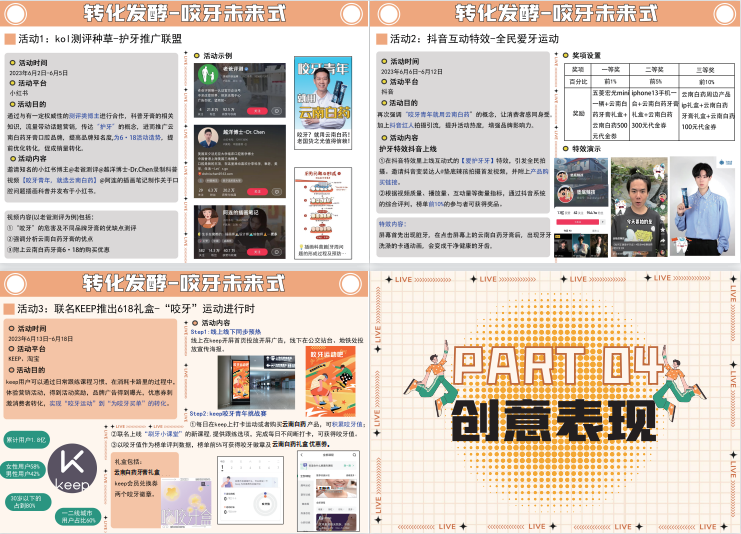Click the round Keep logo
The image size is (741, 534).
click(x=72, y=468)
